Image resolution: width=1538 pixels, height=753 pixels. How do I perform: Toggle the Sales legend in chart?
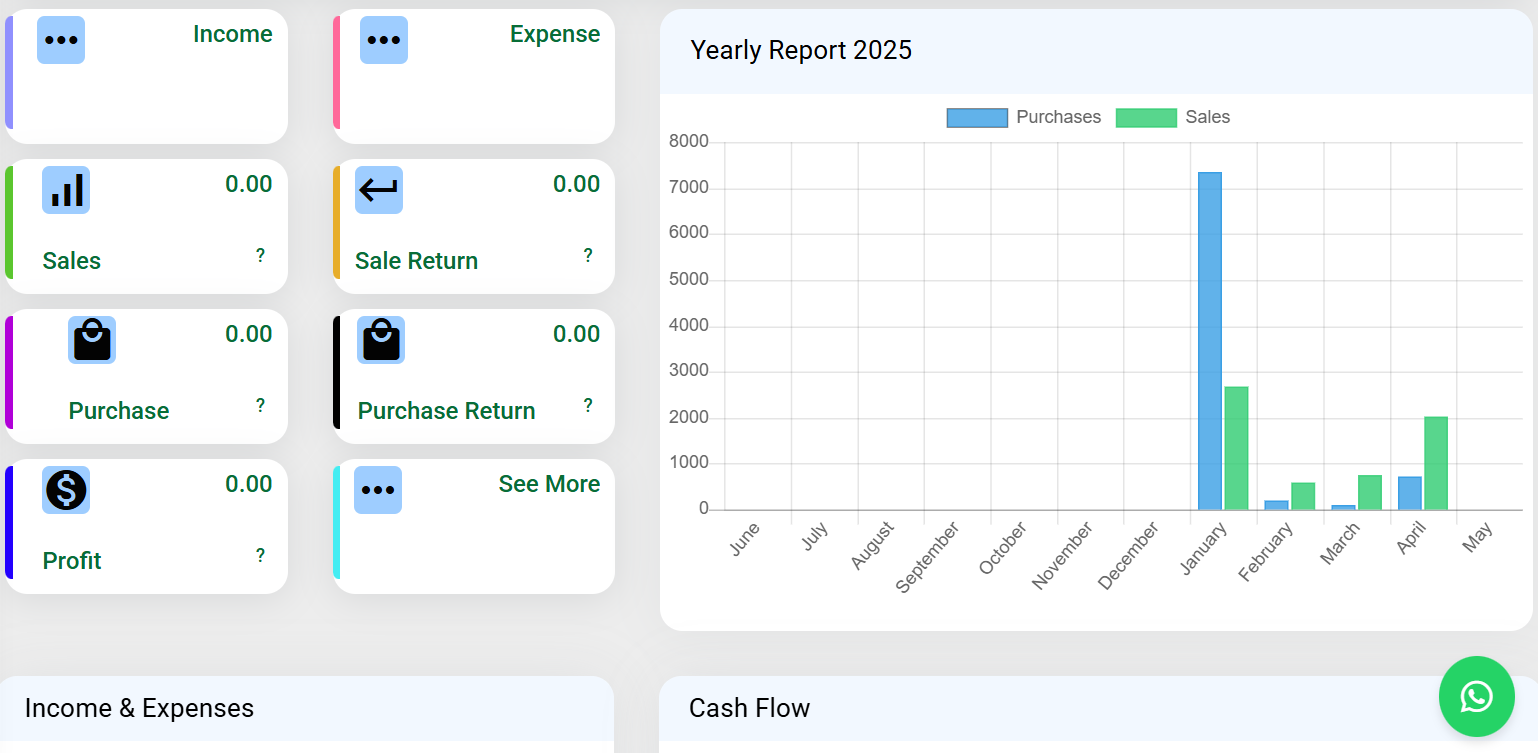[x=1173, y=117]
